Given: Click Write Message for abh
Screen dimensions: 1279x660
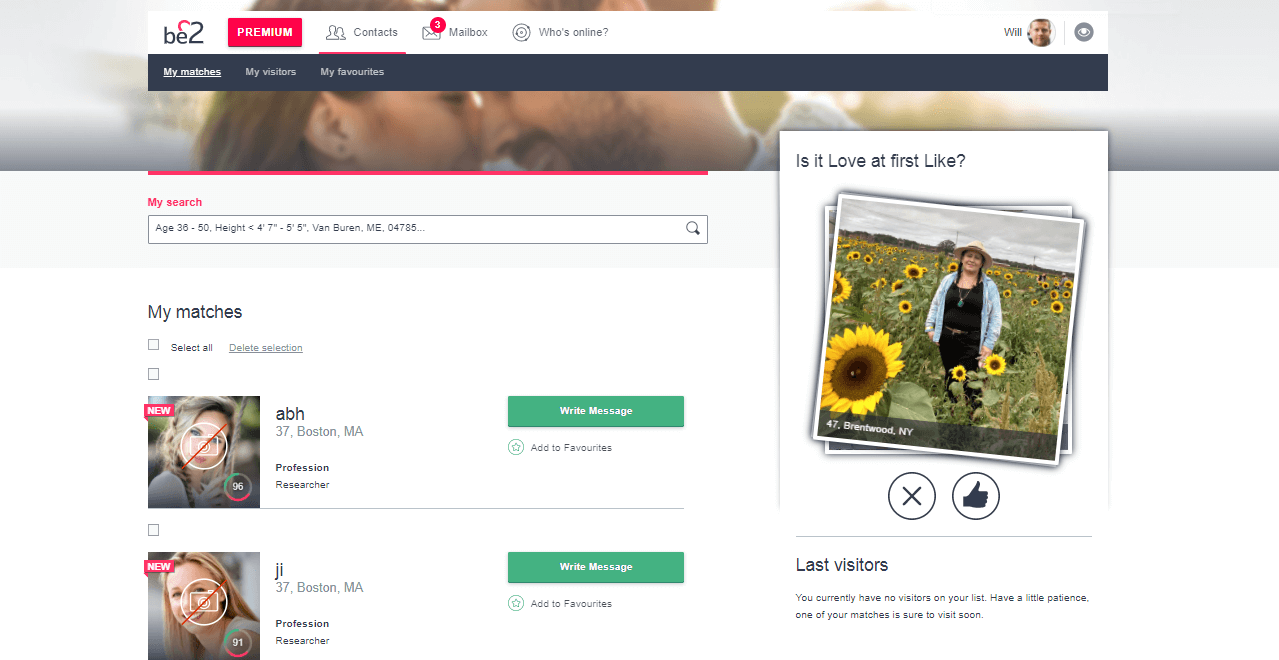Looking at the screenshot, I should click(x=596, y=411).
